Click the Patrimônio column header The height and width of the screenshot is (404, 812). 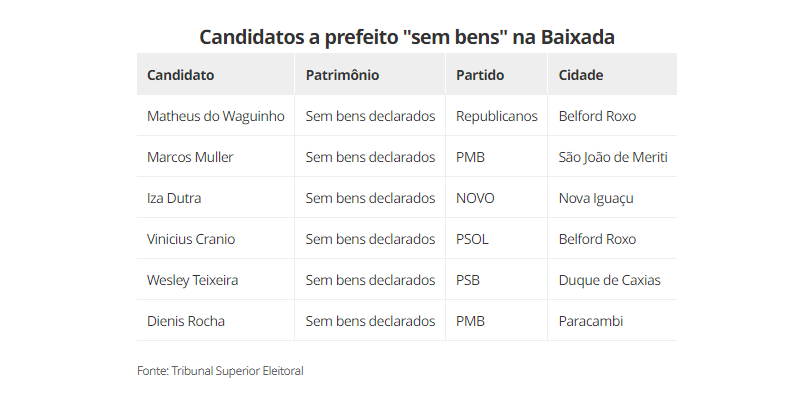pos(342,75)
